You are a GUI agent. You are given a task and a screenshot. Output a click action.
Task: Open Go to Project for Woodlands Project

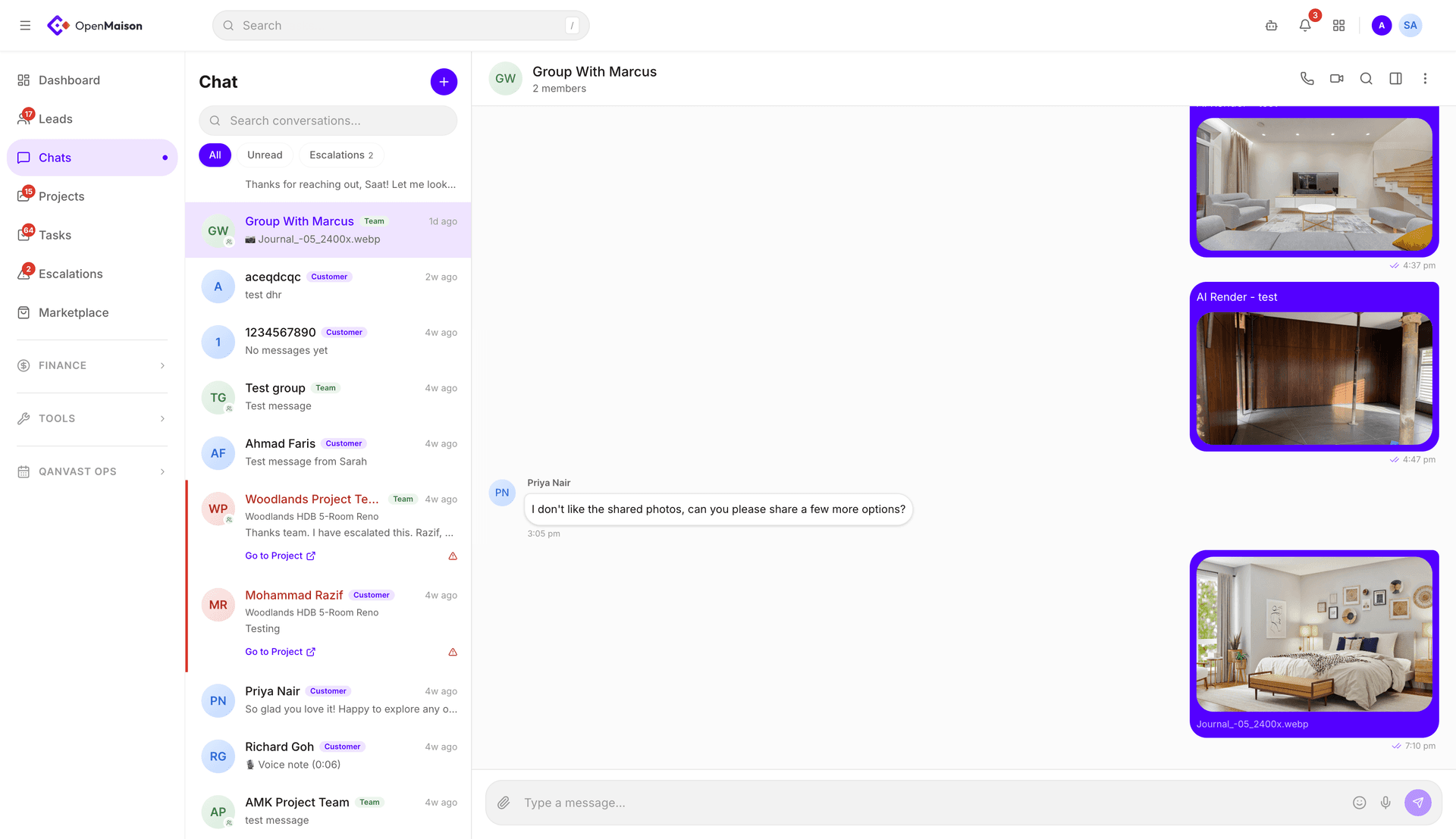280,556
